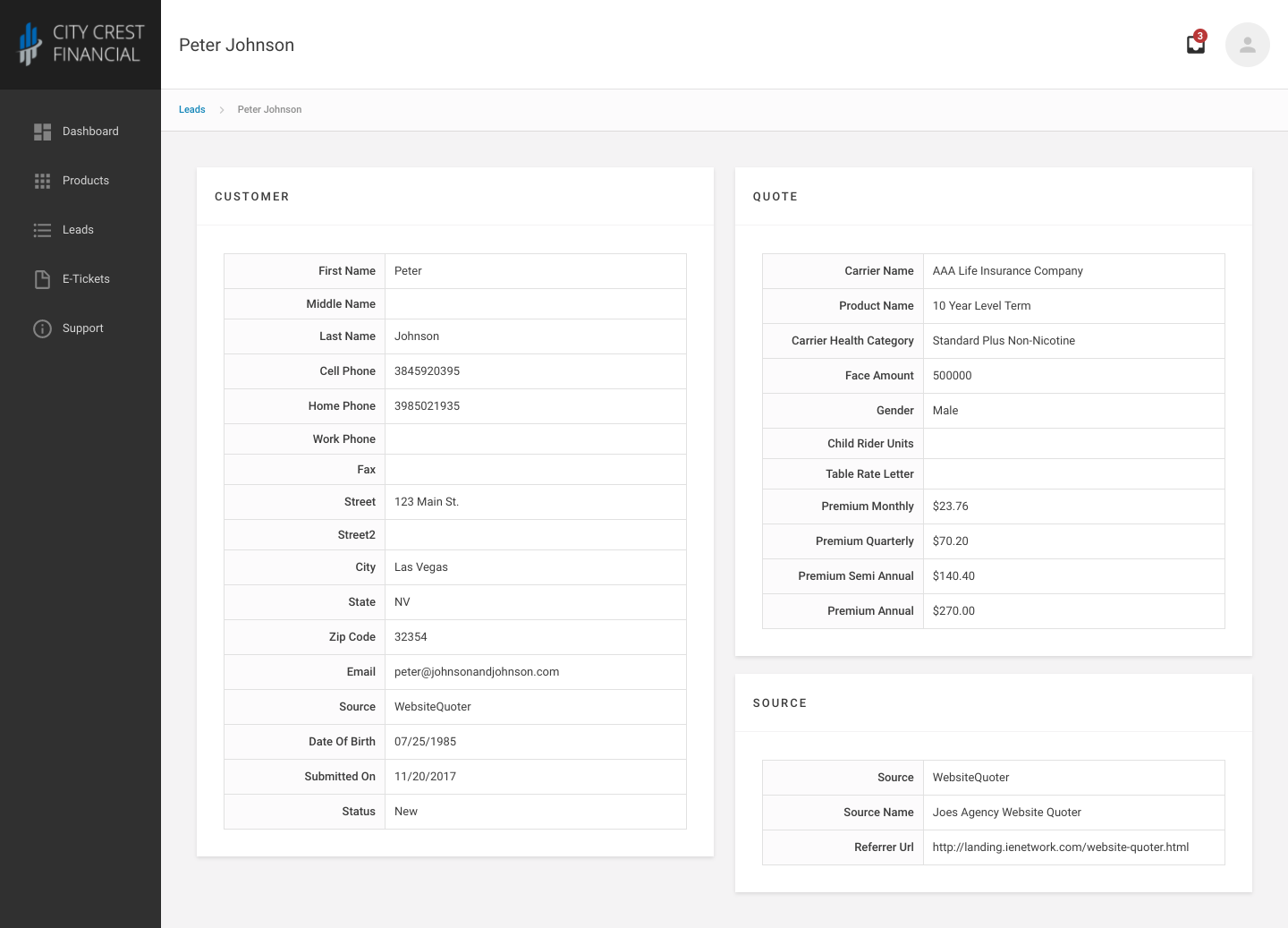
Task: Click the breadcrumb chevron separator
Action: tap(222, 110)
